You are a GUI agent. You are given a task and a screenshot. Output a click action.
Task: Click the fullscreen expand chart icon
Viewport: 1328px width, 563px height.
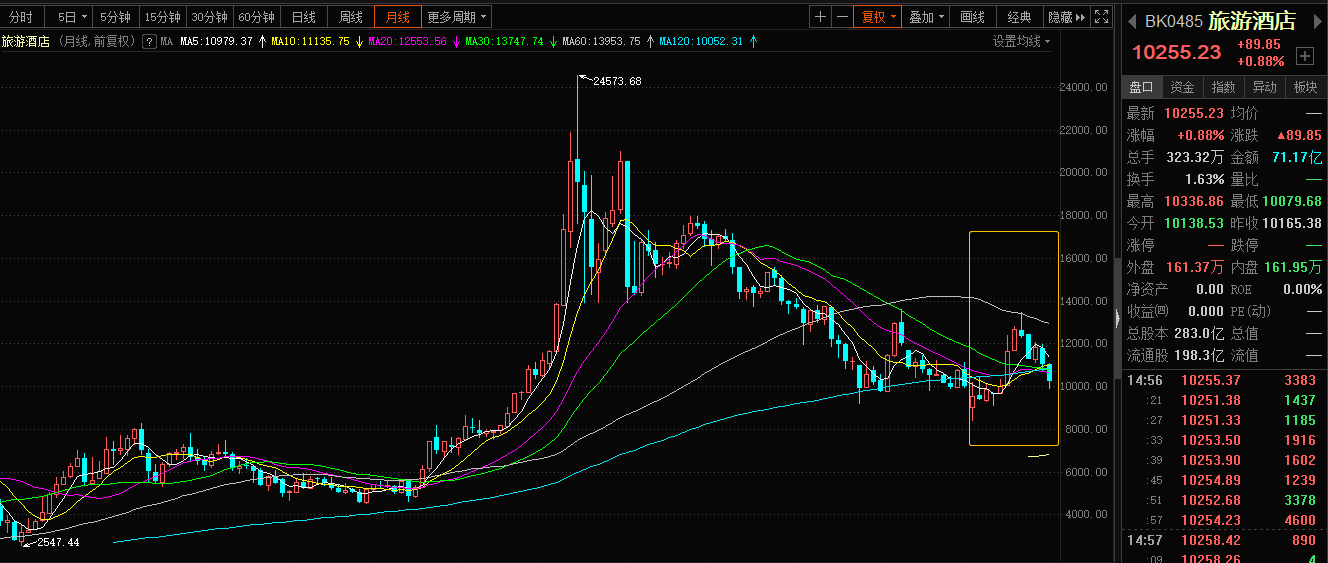[1101, 17]
